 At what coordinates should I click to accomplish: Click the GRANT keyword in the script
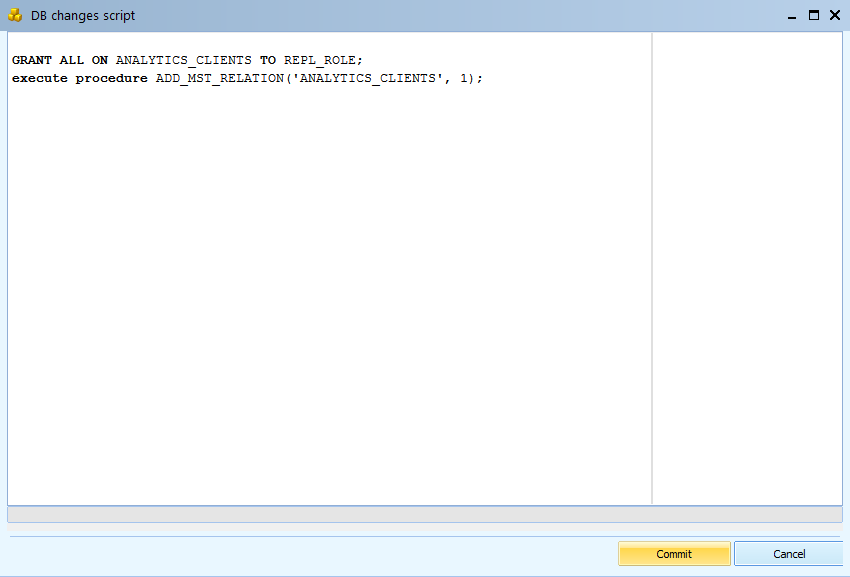tap(32, 60)
